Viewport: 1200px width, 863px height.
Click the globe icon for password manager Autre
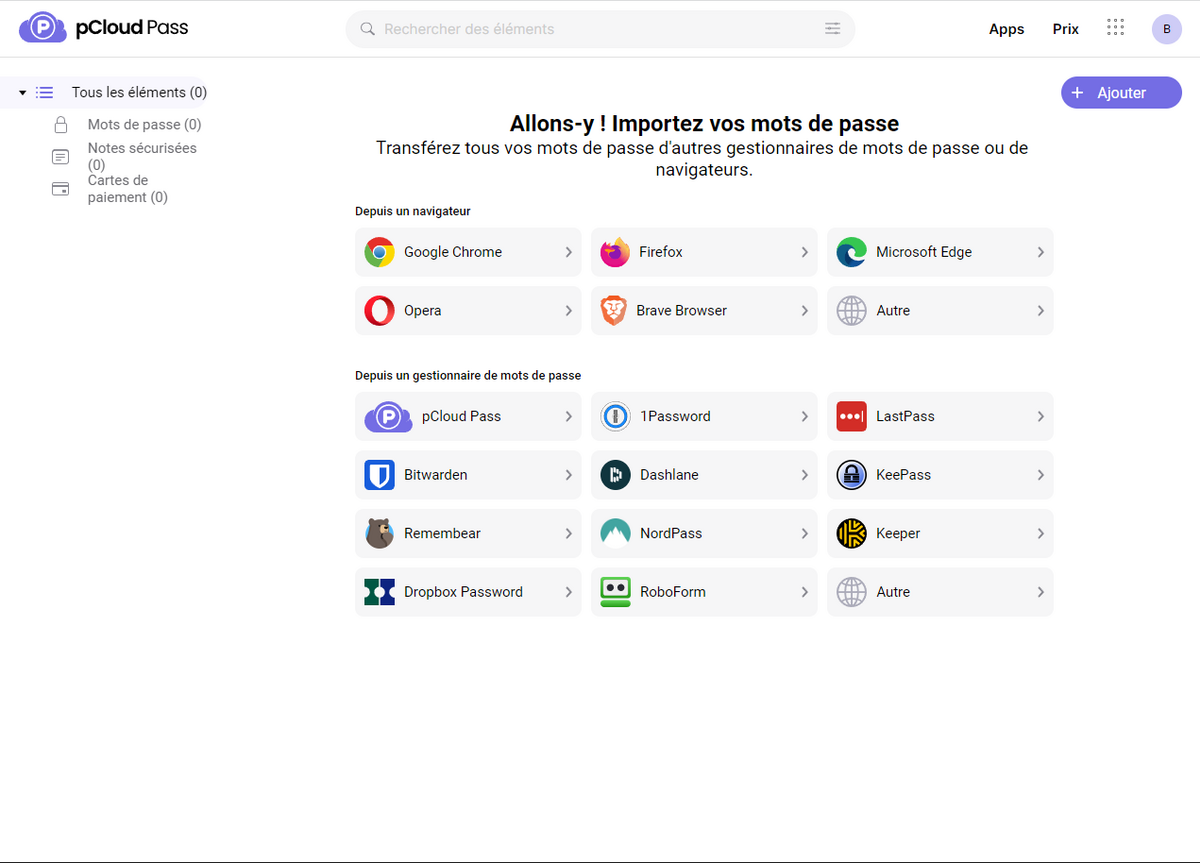point(851,592)
